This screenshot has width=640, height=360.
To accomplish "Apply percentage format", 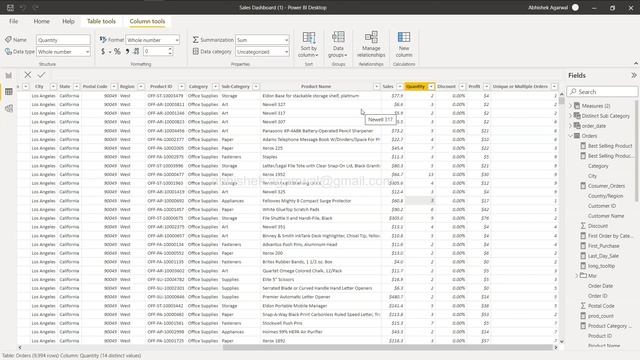I will coord(117,51).
